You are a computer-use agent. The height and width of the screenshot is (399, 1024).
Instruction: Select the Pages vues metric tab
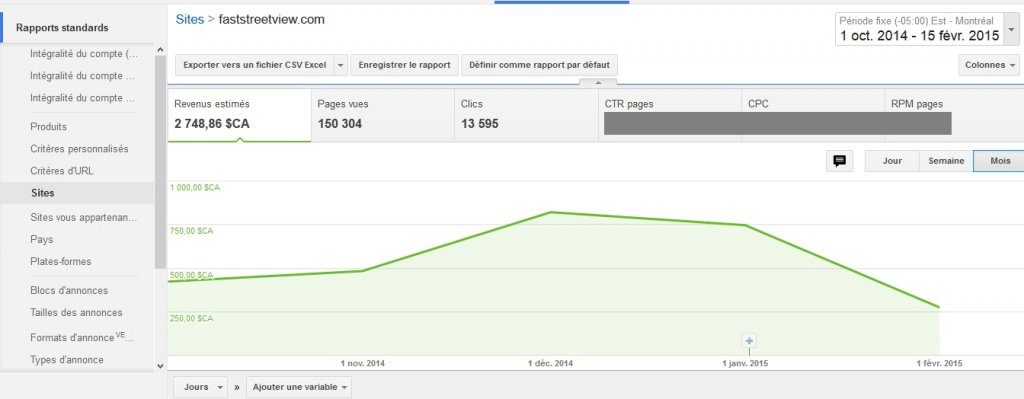pyautogui.click(x=383, y=115)
